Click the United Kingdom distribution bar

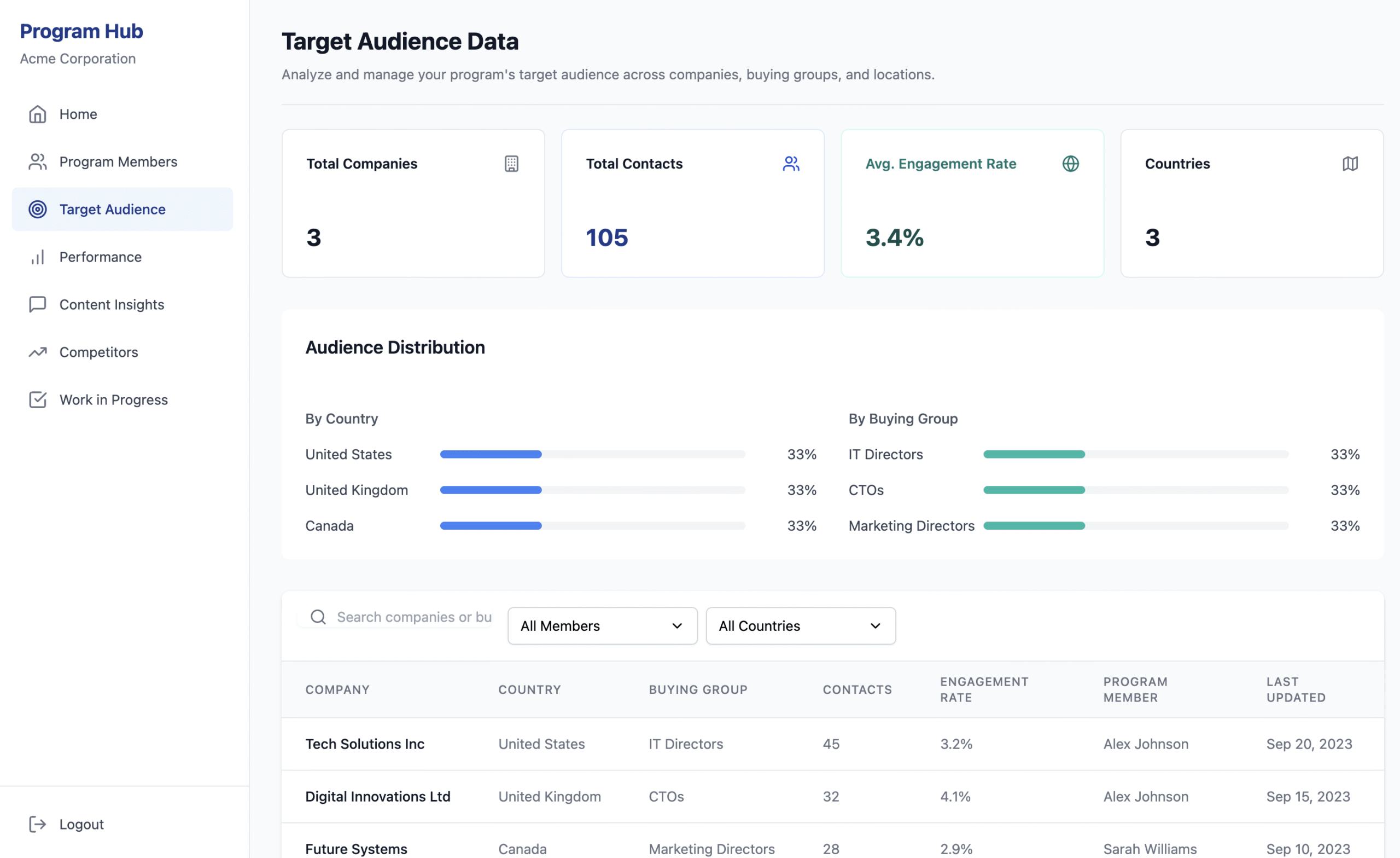click(x=593, y=490)
